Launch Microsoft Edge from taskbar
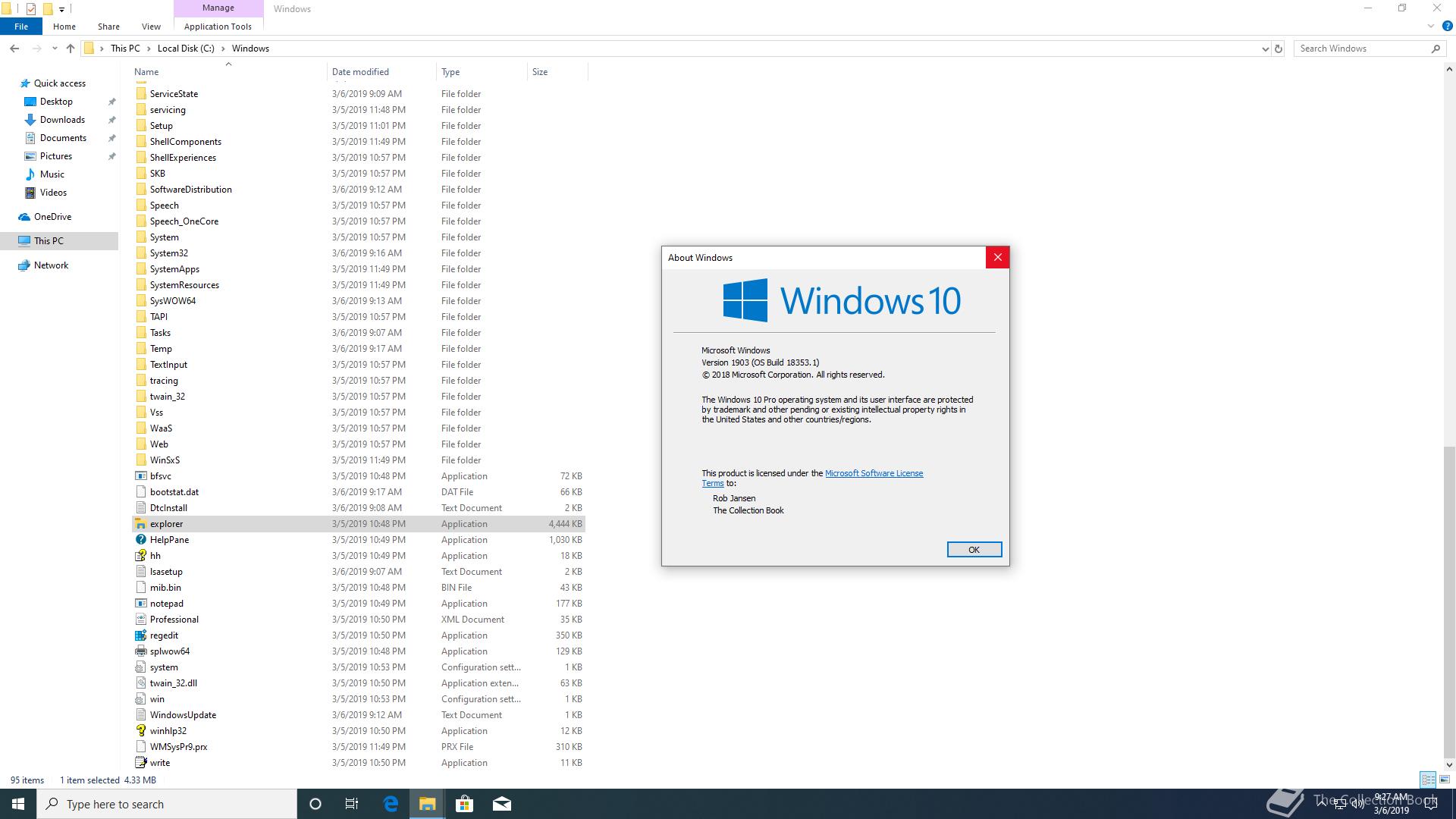This screenshot has height=819, width=1456. [391, 804]
